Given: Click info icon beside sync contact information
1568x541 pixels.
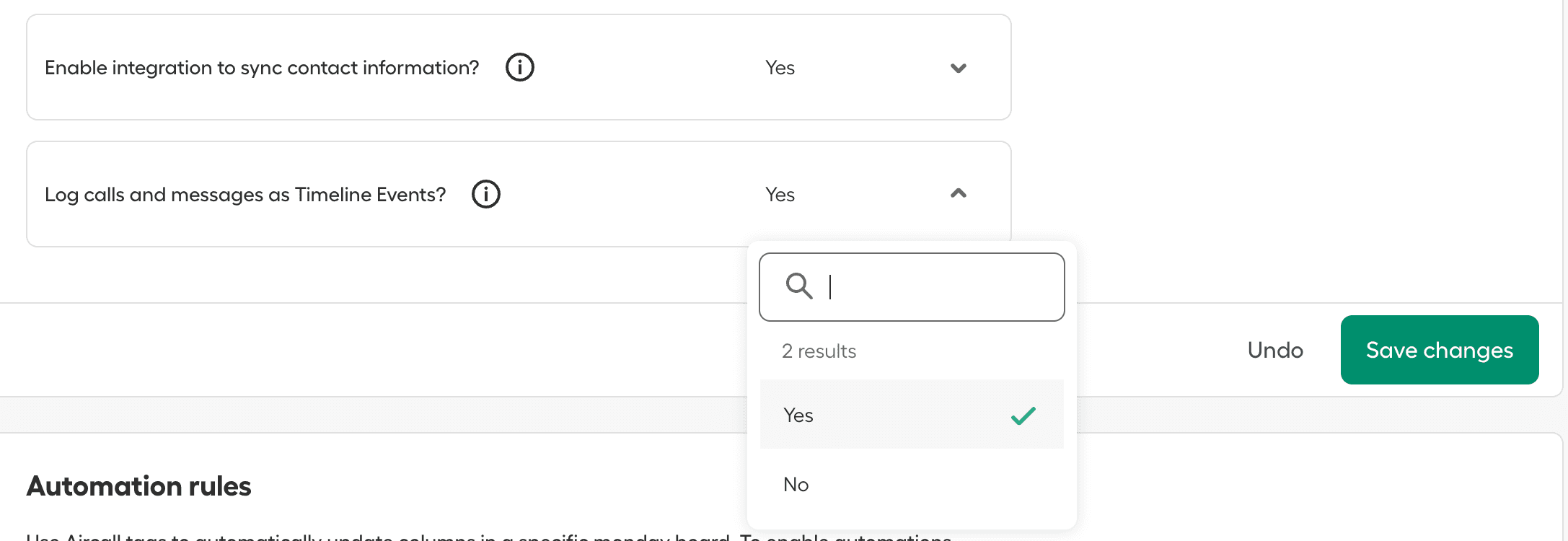Looking at the screenshot, I should 519,67.
